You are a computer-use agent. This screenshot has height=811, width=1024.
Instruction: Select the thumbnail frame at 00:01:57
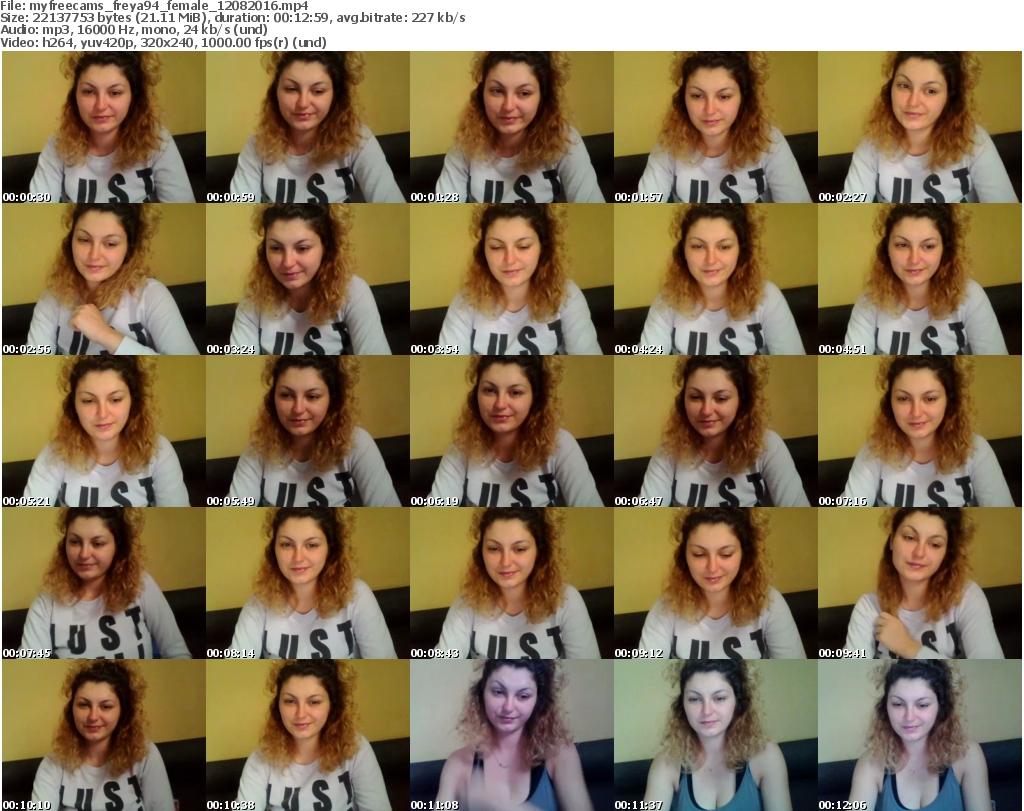pyautogui.click(x=715, y=127)
